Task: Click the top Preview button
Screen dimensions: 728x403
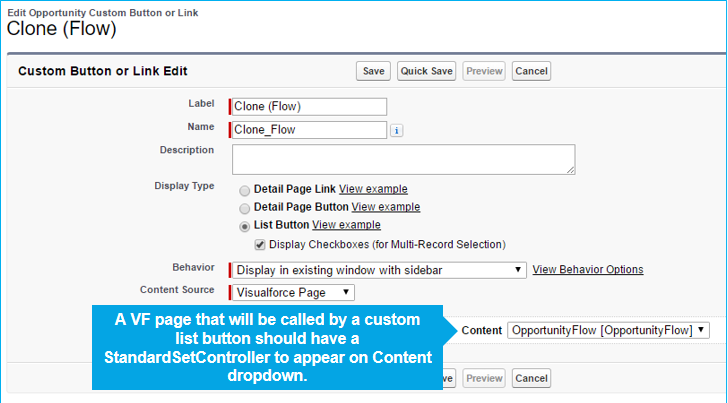Action: tap(484, 71)
